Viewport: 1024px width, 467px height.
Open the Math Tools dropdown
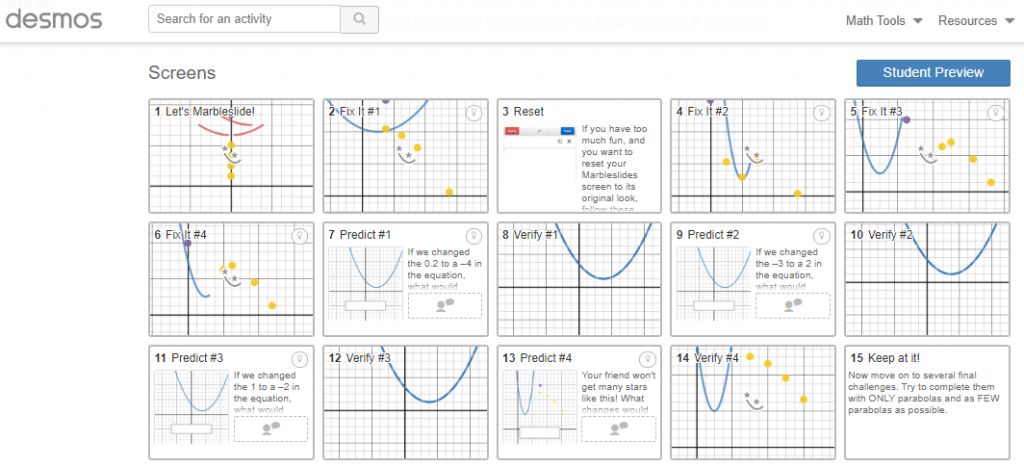tap(884, 21)
